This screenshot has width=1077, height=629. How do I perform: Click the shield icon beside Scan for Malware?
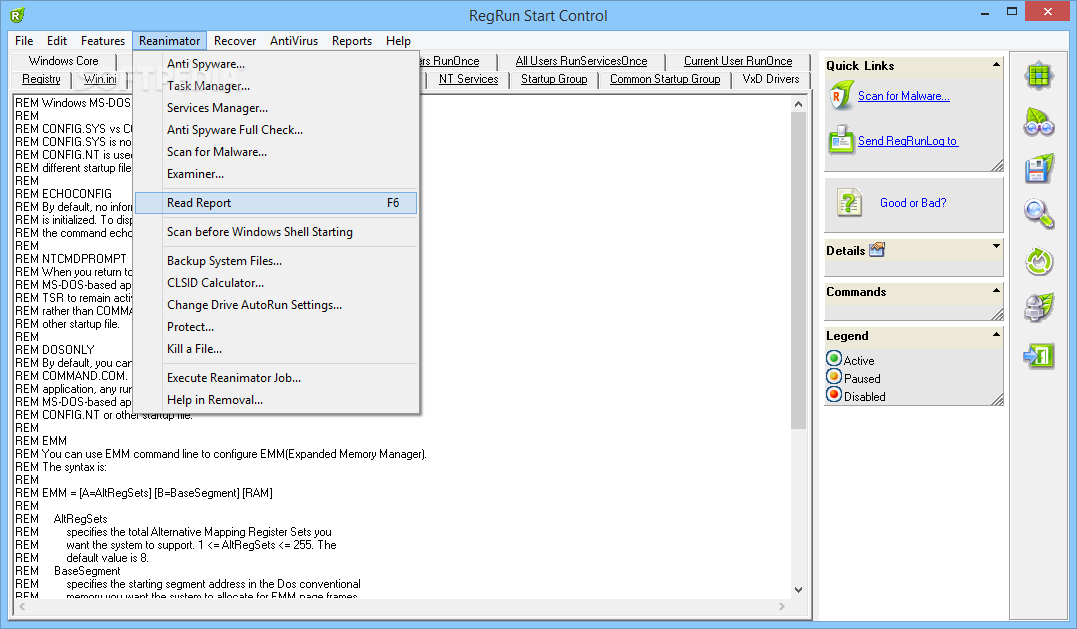(841, 96)
